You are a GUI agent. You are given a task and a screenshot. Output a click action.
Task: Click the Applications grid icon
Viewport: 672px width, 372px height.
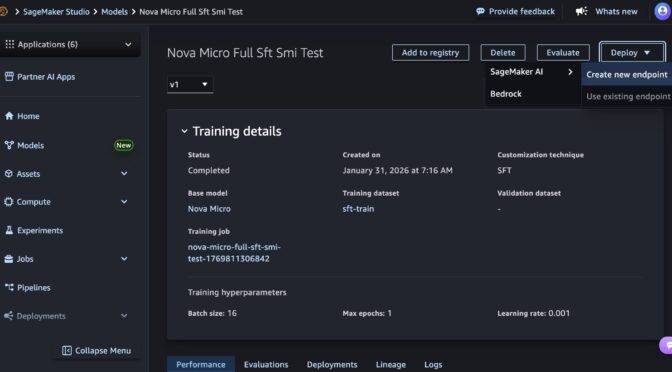point(9,44)
